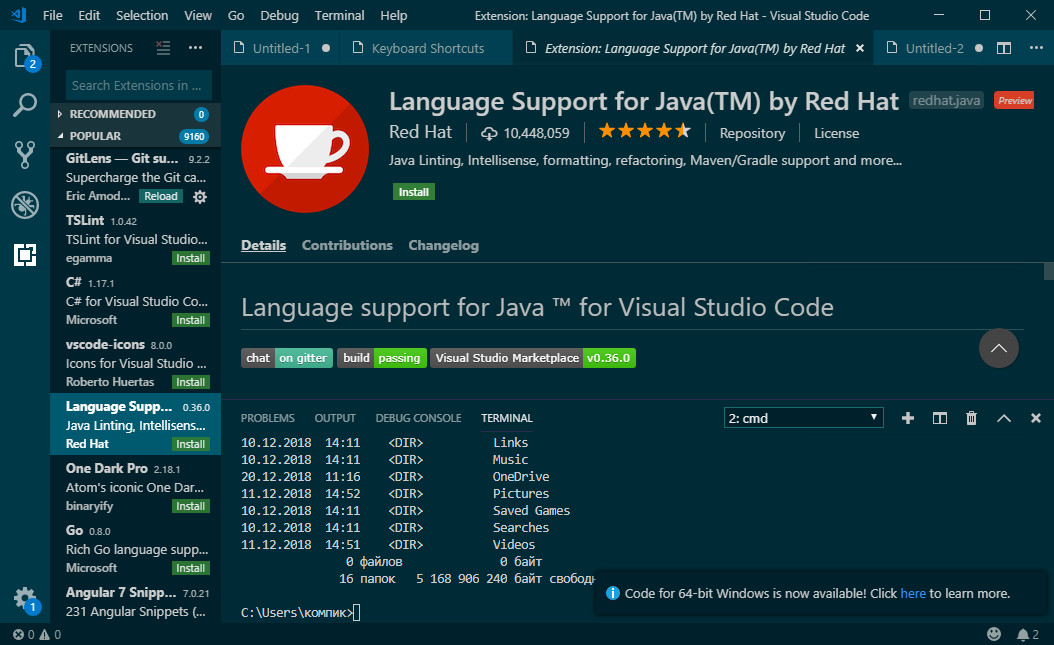
Task: Switch to the Keyboard Shortcuts tab
Action: pyautogui.click(x=427, y=48)
